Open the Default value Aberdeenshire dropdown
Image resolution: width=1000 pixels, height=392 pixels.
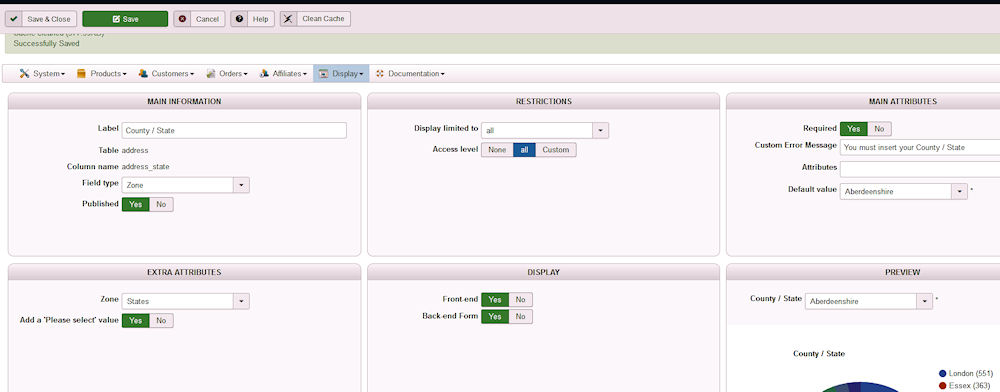(904, 191)
